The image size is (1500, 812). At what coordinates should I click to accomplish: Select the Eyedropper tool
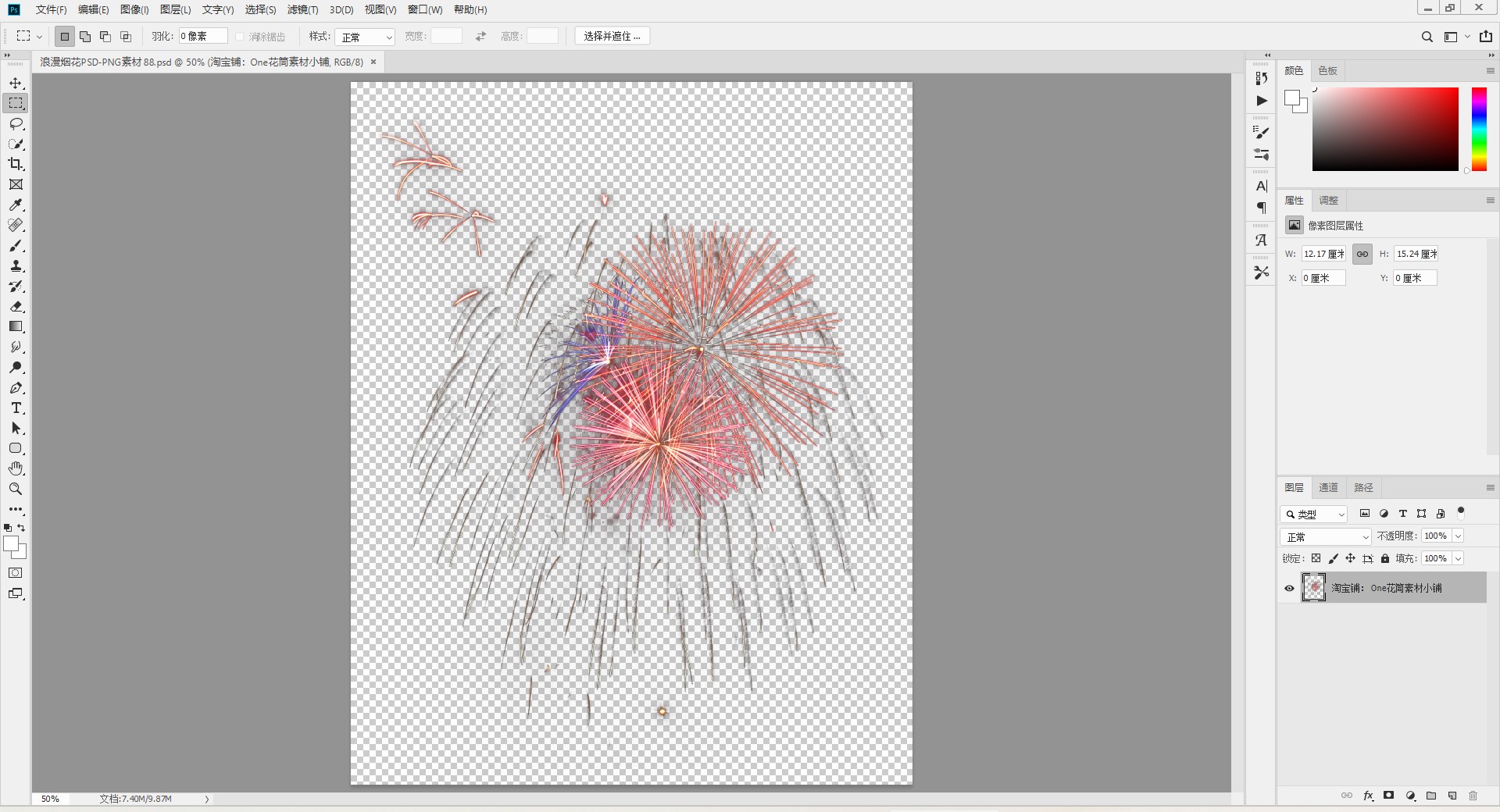pos(16,205)
